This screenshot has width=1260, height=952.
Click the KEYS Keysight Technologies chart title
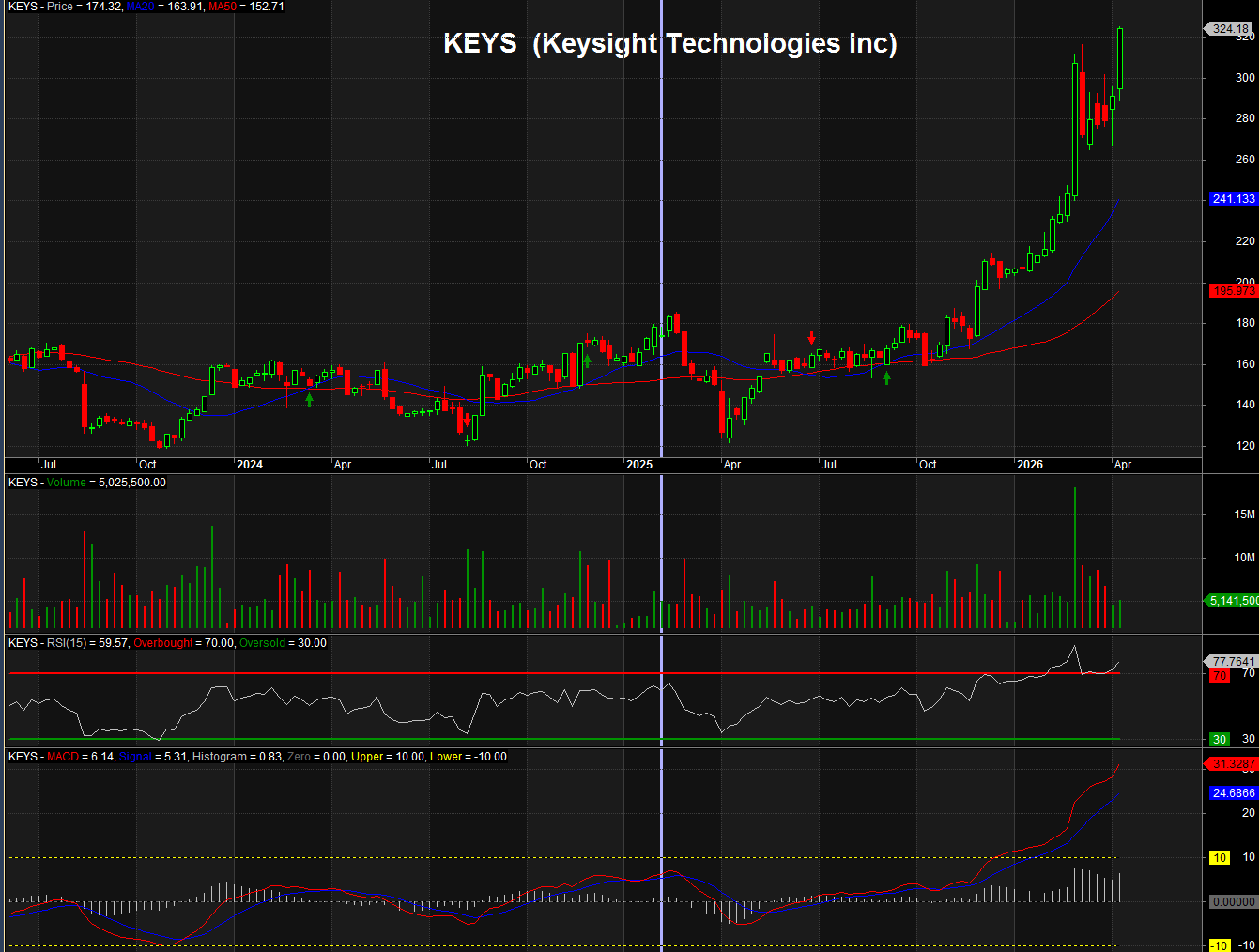[669, 43]
